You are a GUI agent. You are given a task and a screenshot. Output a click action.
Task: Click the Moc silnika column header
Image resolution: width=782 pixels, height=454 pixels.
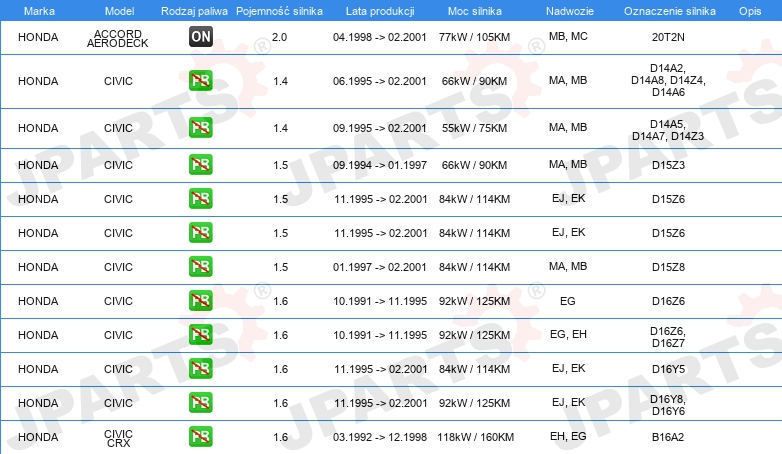click(x=474, y=11)
